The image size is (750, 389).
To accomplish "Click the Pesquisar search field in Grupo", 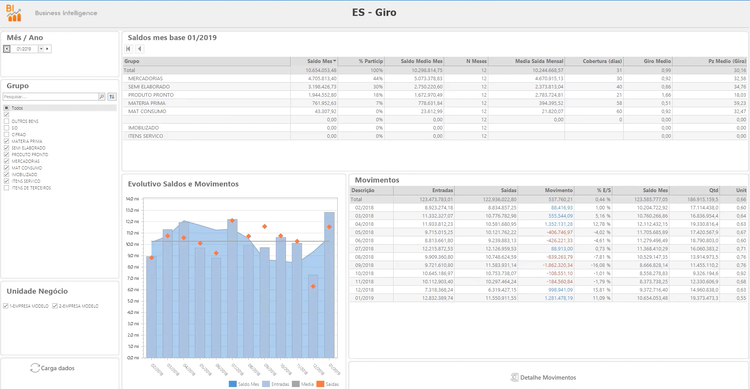I will [x=50, y=97].
